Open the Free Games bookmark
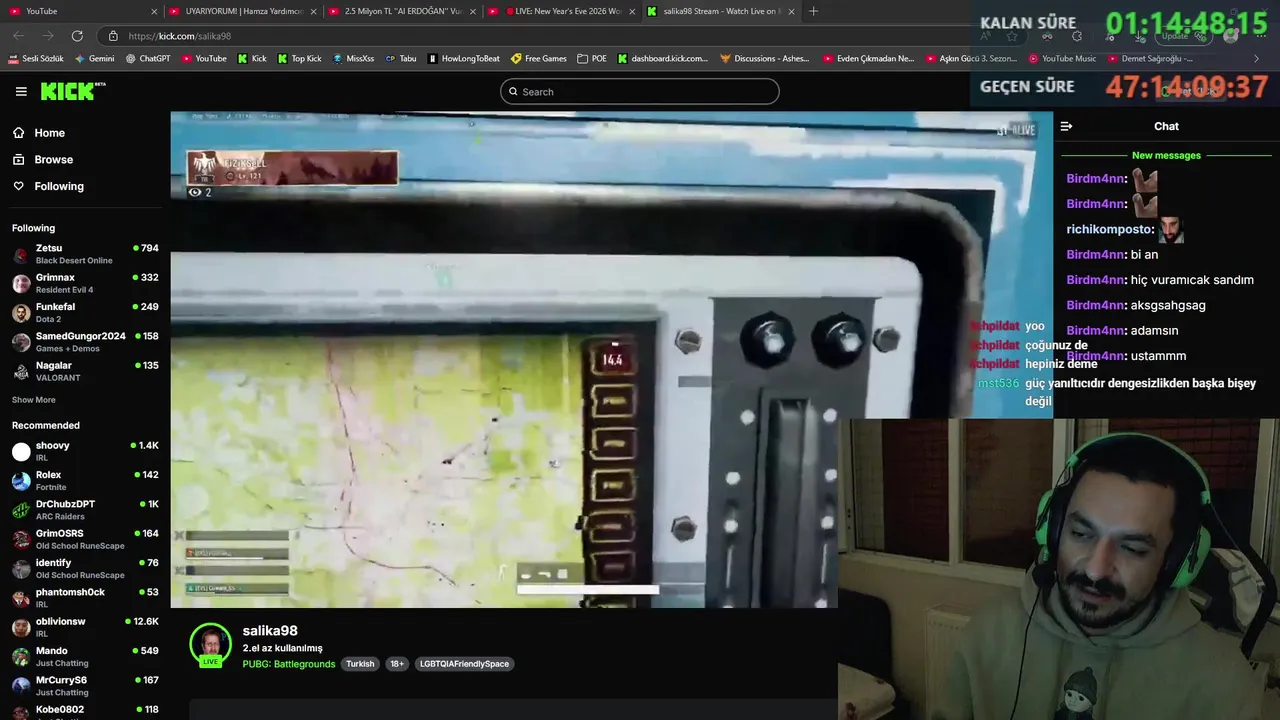 (x=538, y=59)
